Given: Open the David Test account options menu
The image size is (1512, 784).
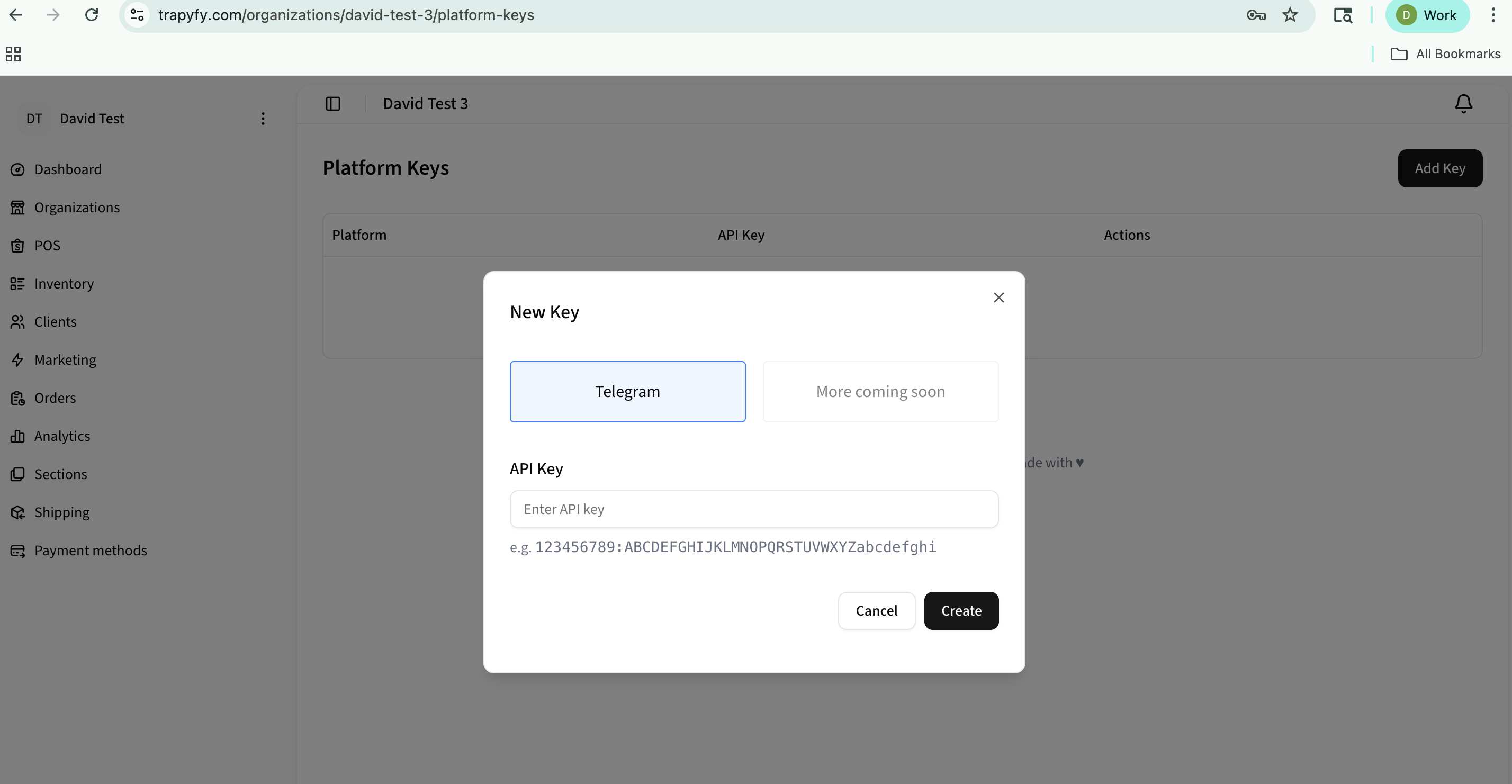Looking at the screenshot, I should pyautogui.click(x=263, y=119).
